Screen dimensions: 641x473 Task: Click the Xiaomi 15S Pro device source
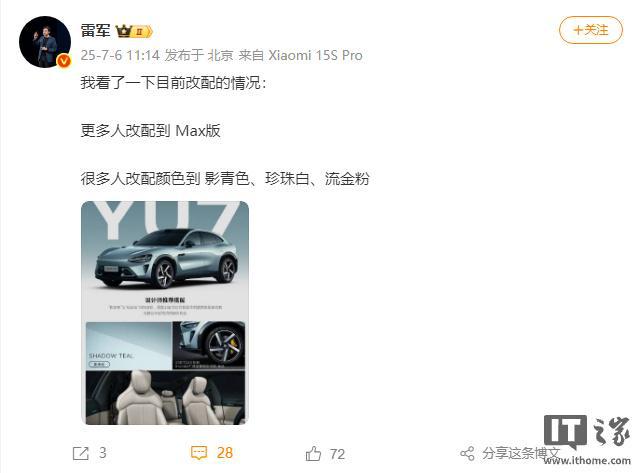point(315,55)
